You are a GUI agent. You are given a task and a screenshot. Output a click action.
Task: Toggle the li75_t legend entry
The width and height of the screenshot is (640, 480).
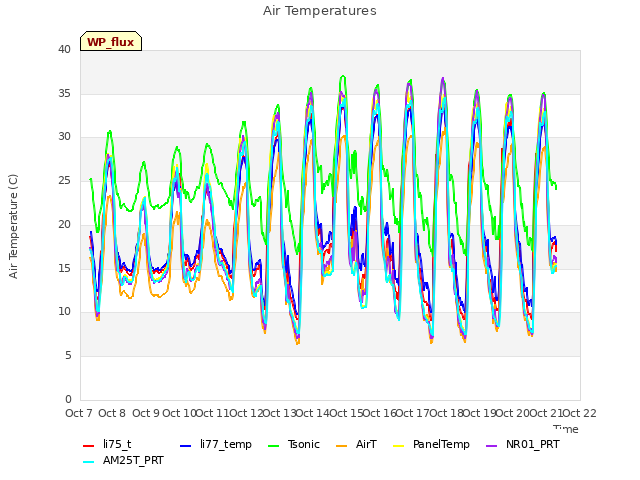(x=107, y=444)
